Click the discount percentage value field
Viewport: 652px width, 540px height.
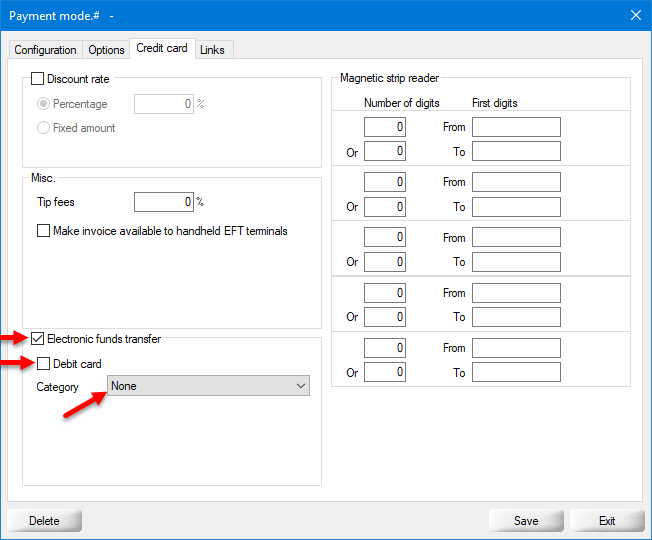163,104
